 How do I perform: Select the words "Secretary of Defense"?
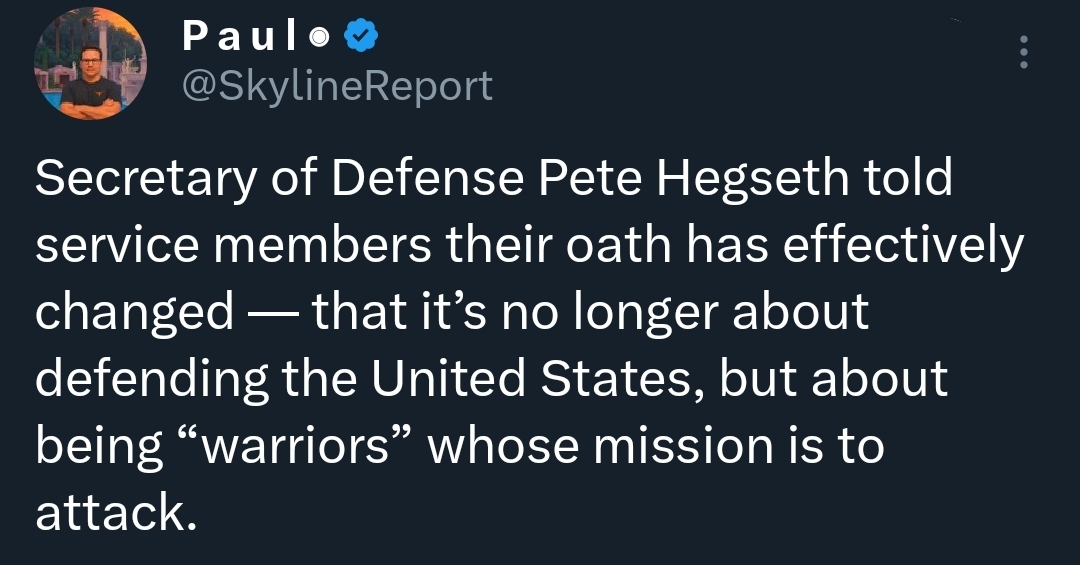point(279,178)
